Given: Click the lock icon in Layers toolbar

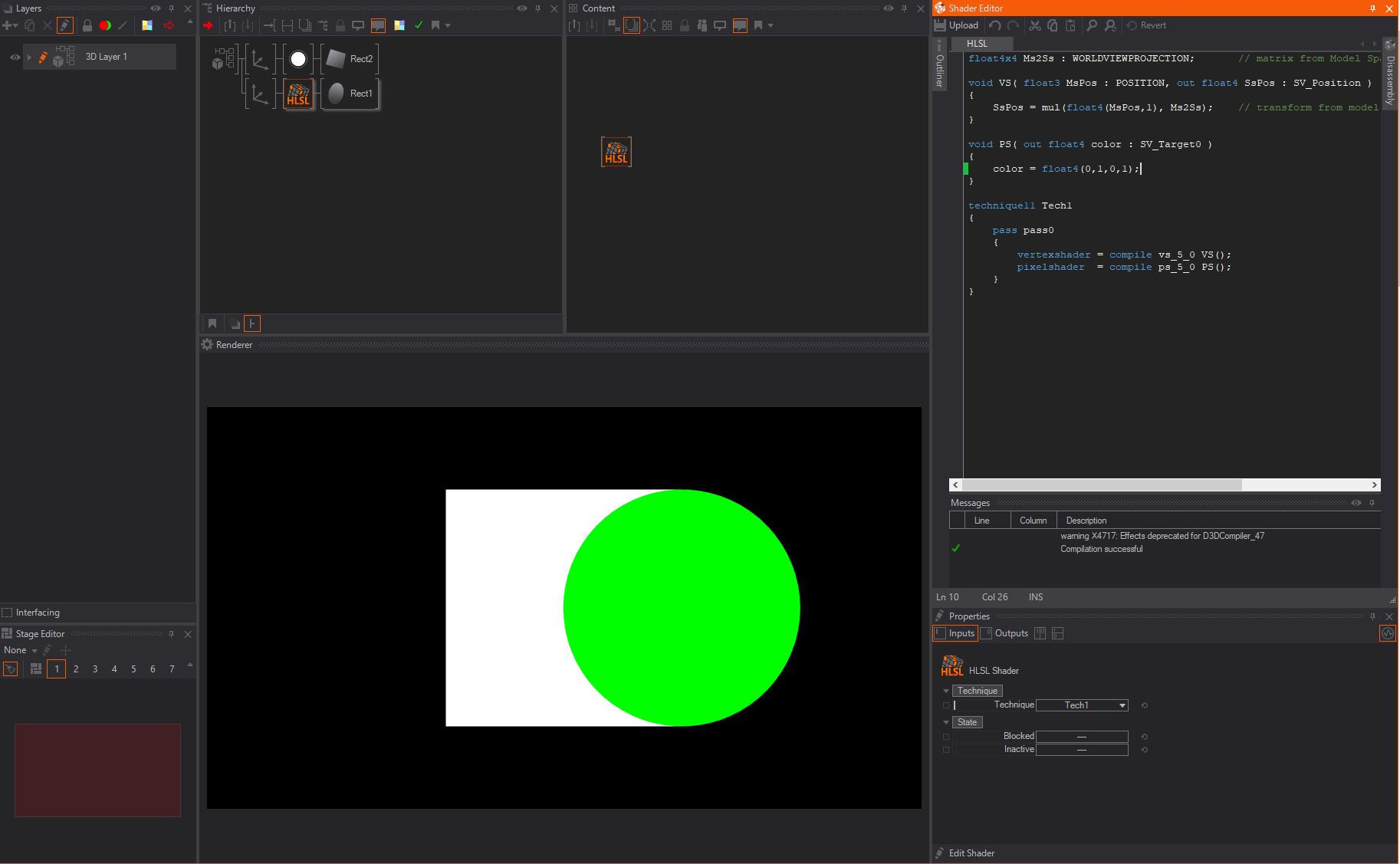Looking at the screenshot, I should point(87,25).
